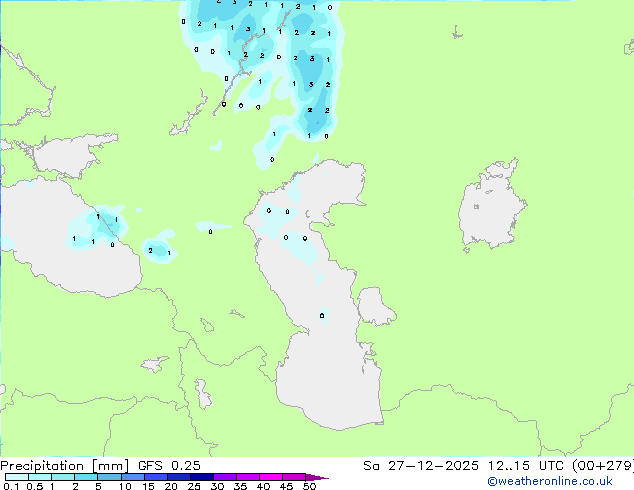Viewport: 634px width, 490px height.
Task: Click the 30–35 mm purple legend box
Action: click(225, 477)
